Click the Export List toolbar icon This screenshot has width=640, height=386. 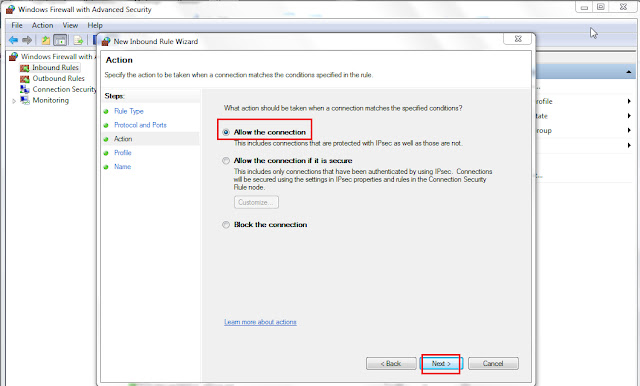coord(78,40)
